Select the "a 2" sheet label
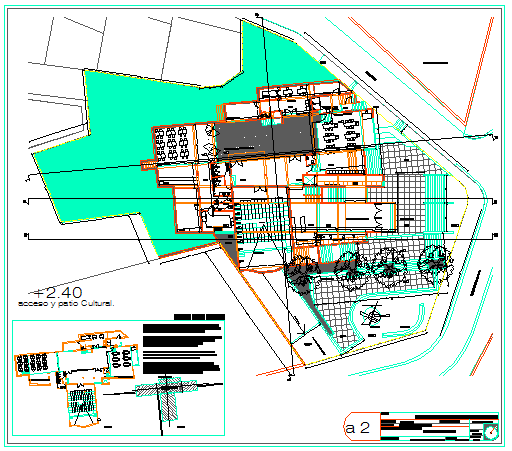The width and height of the screenshot is (512, 451). (358, 428)
